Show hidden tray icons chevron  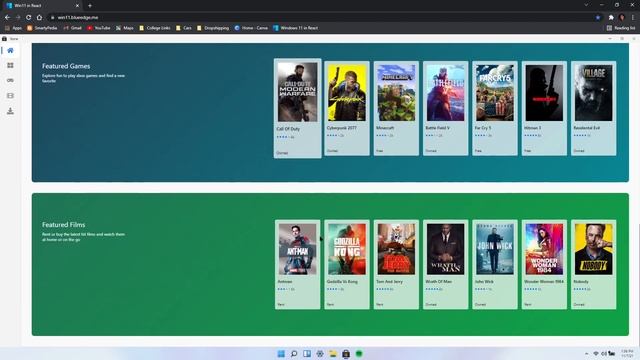(x=587, y=353)
